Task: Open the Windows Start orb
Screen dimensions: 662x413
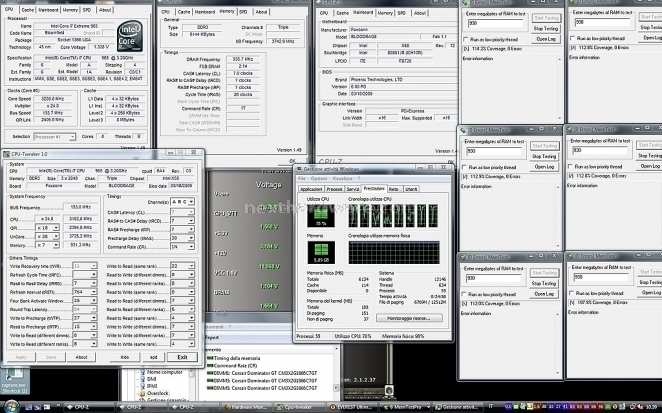Action: coord(11,407)
